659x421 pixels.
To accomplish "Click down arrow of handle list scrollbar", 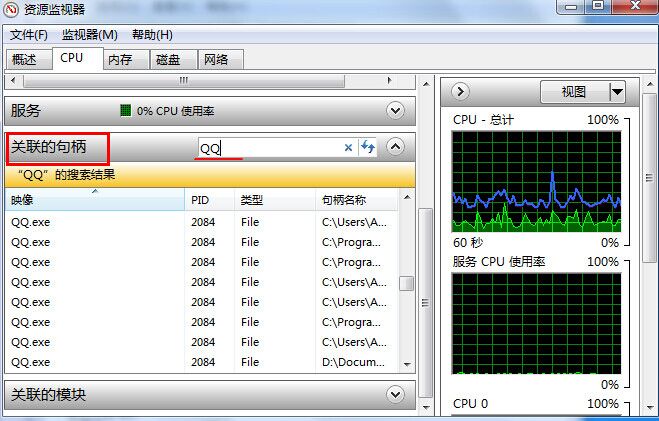I will [406, 364].
